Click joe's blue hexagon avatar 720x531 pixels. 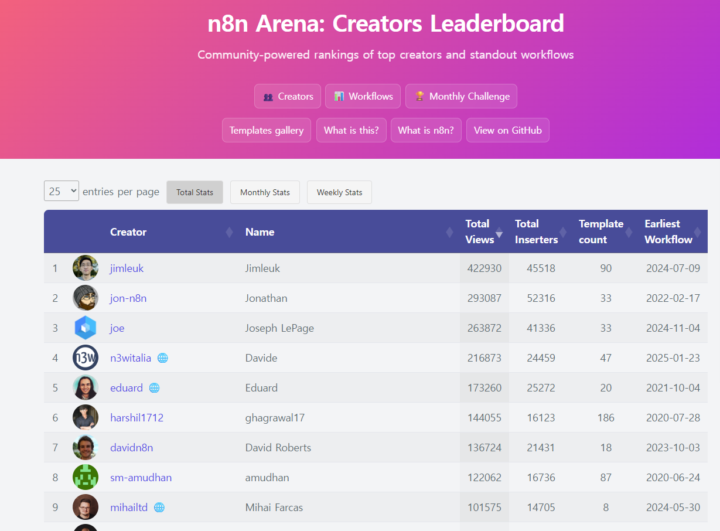point(85,328)
